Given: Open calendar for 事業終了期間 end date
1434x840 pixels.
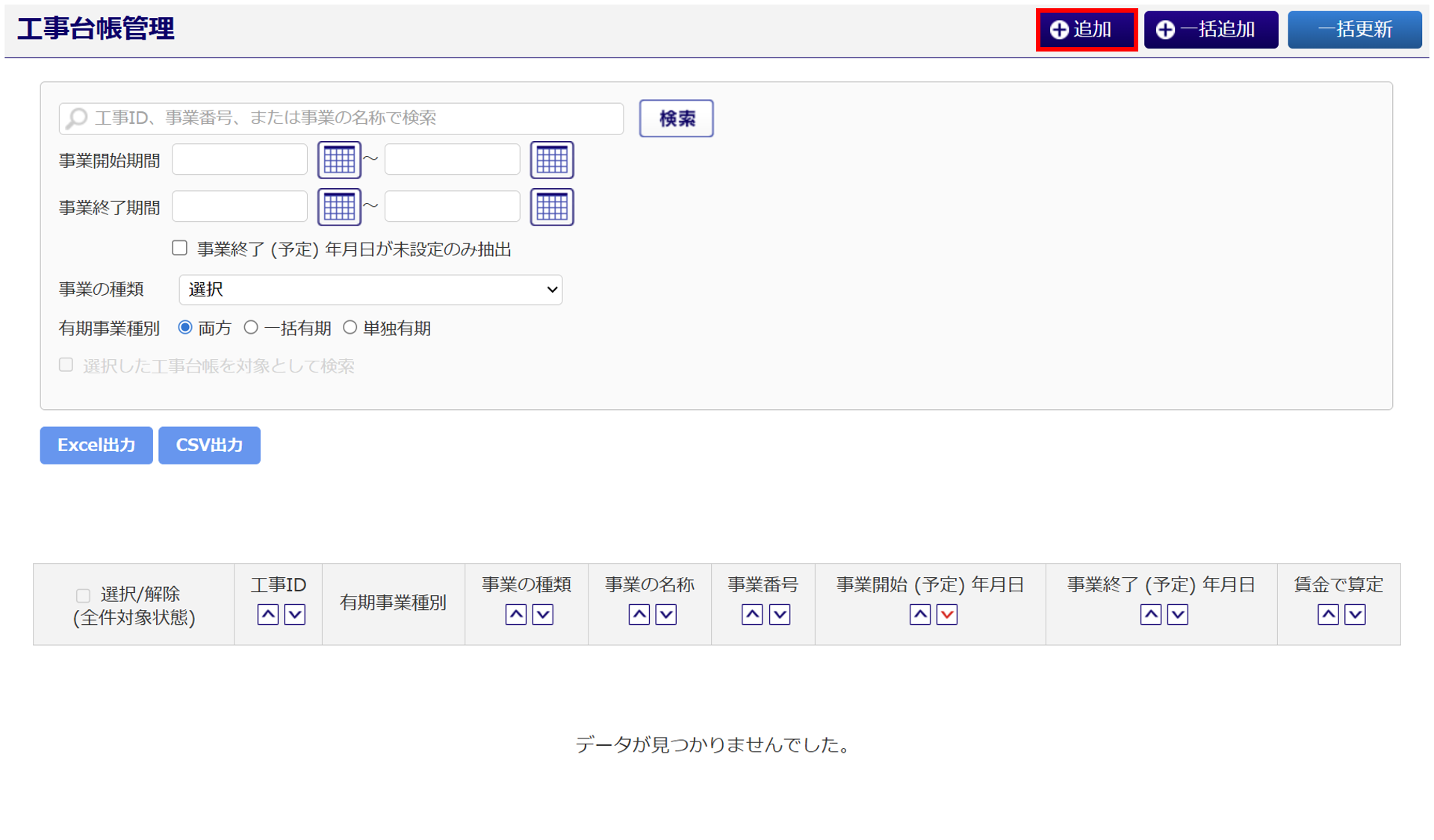Looking at the screenshot, I should point(552,207).
